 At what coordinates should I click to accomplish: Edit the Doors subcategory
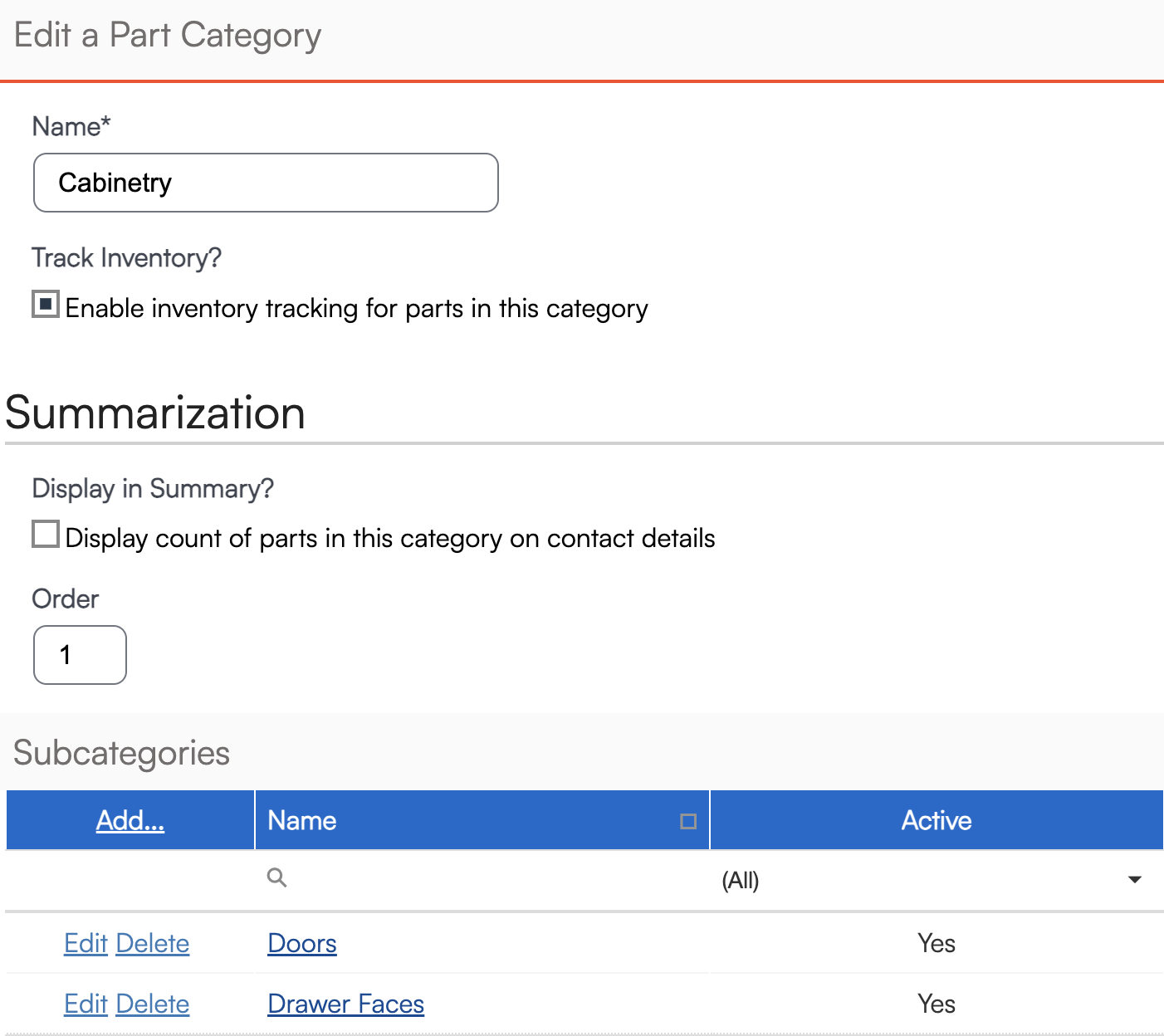[86, 944]
